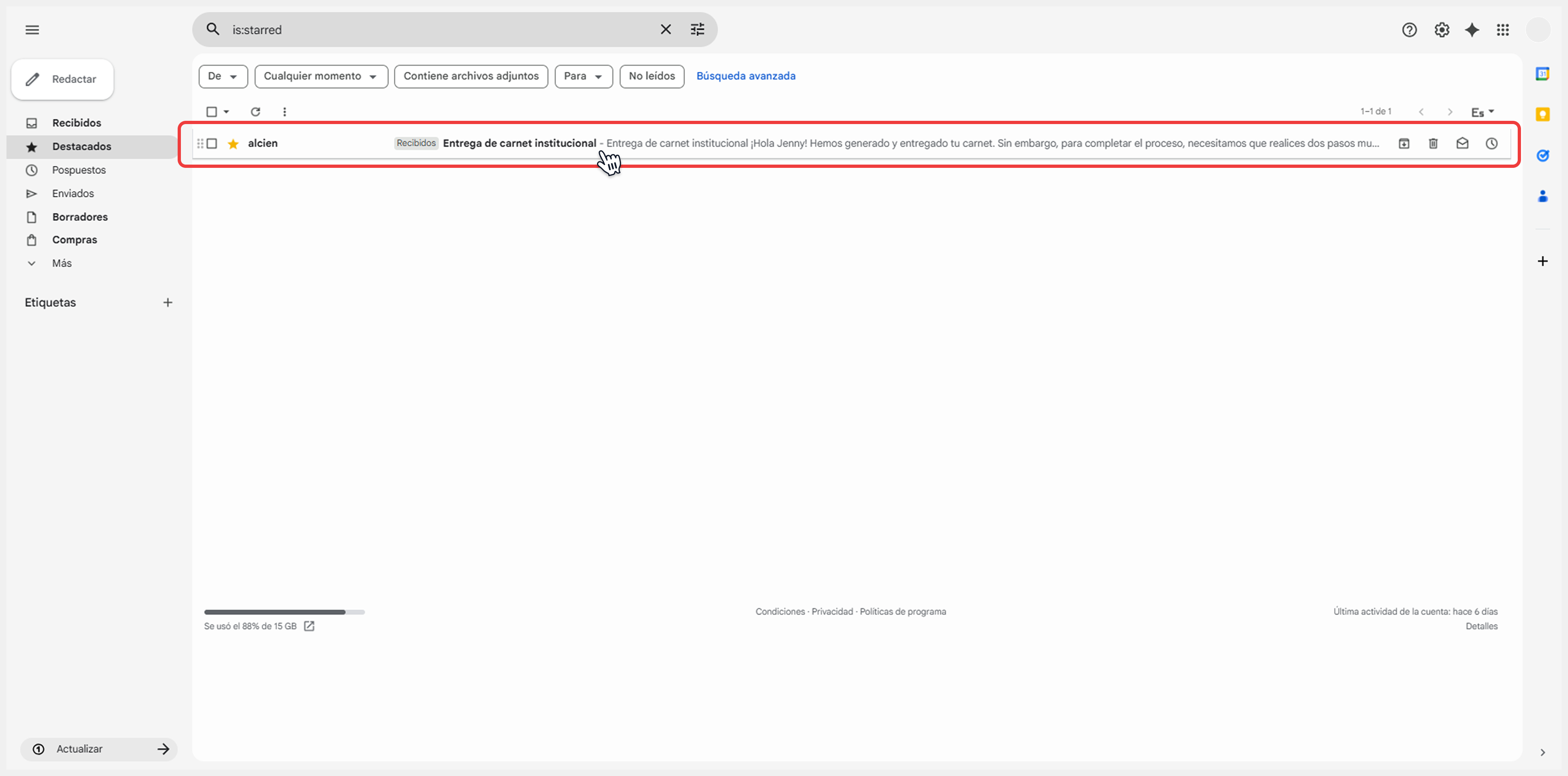1568x776 pixels.
Task: Mark the email as read
Action: click(x=1462, y=144)
